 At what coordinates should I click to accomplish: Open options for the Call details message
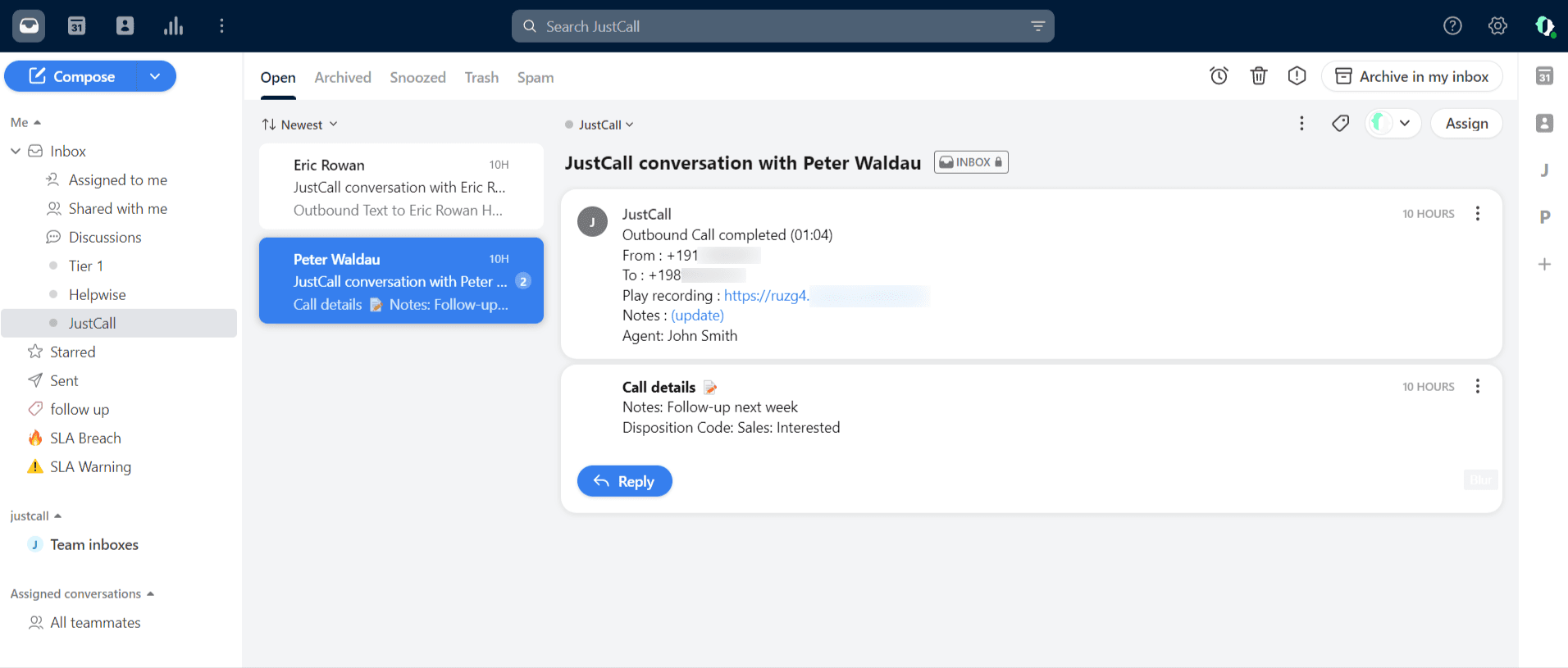(x=1478, y=386)
